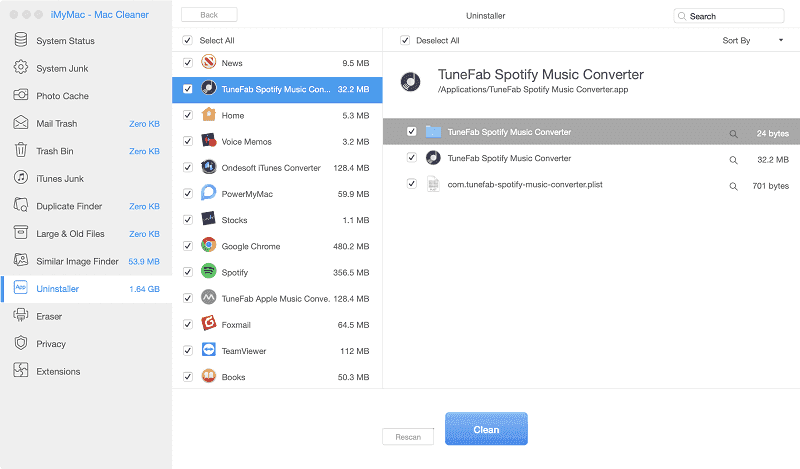Click the Google Chrome icon
Image resolution: width=800 pixels, height=469 pixels.
coord(208,245)
